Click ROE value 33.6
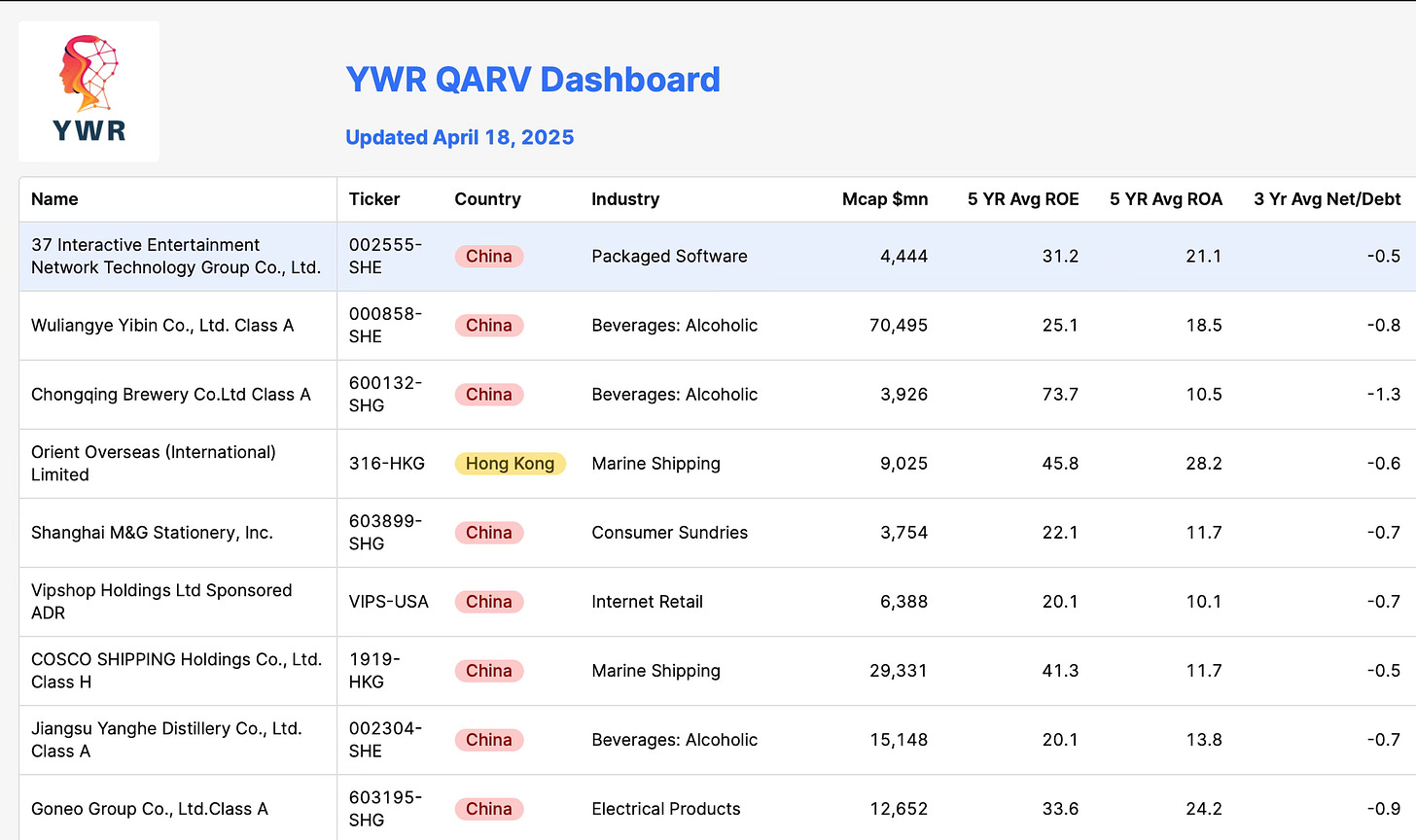Screen dimensions: 1416x840 point(1060,809)
